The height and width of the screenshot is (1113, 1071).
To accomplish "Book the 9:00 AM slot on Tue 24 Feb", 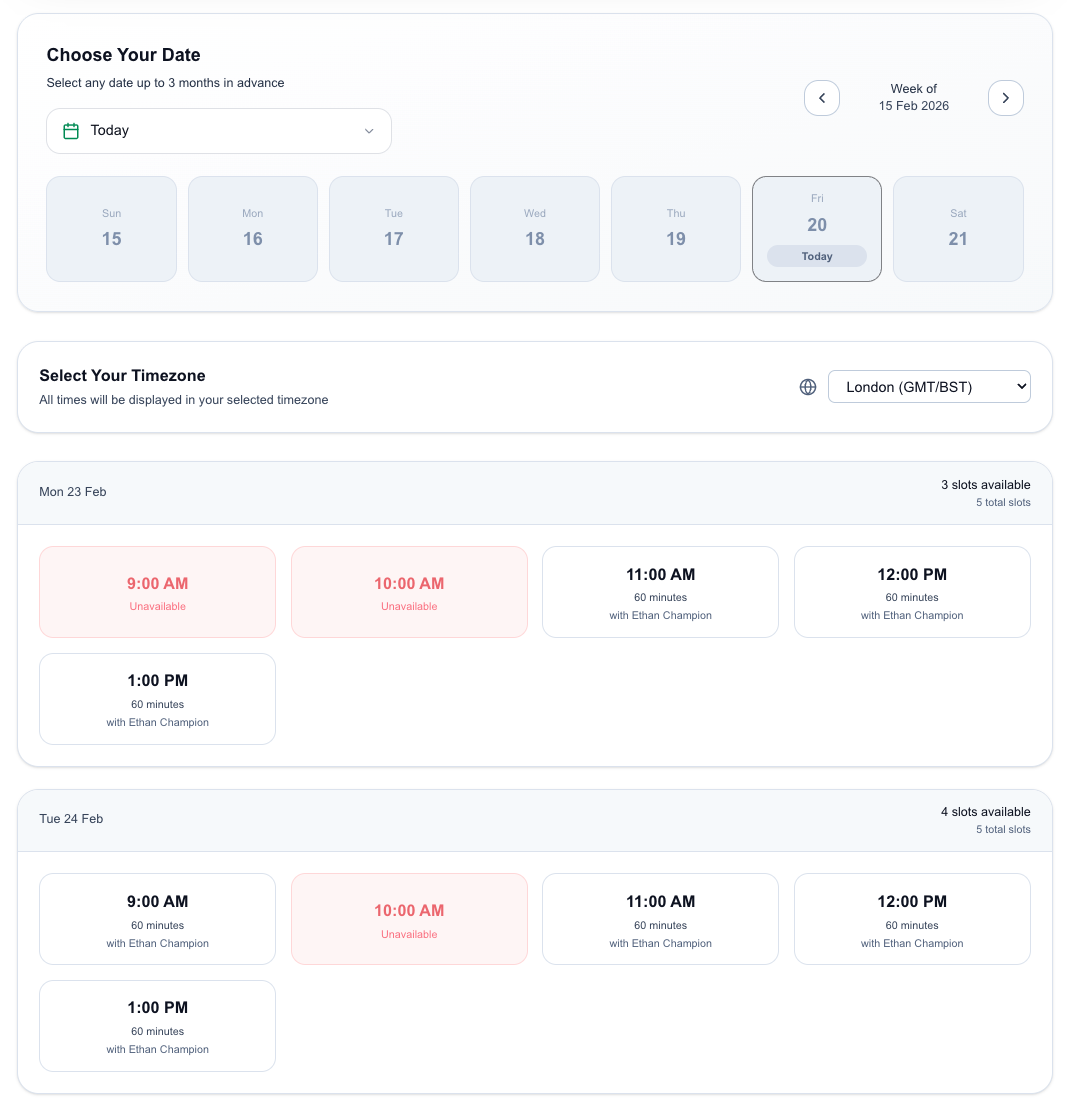I will 157,918.
